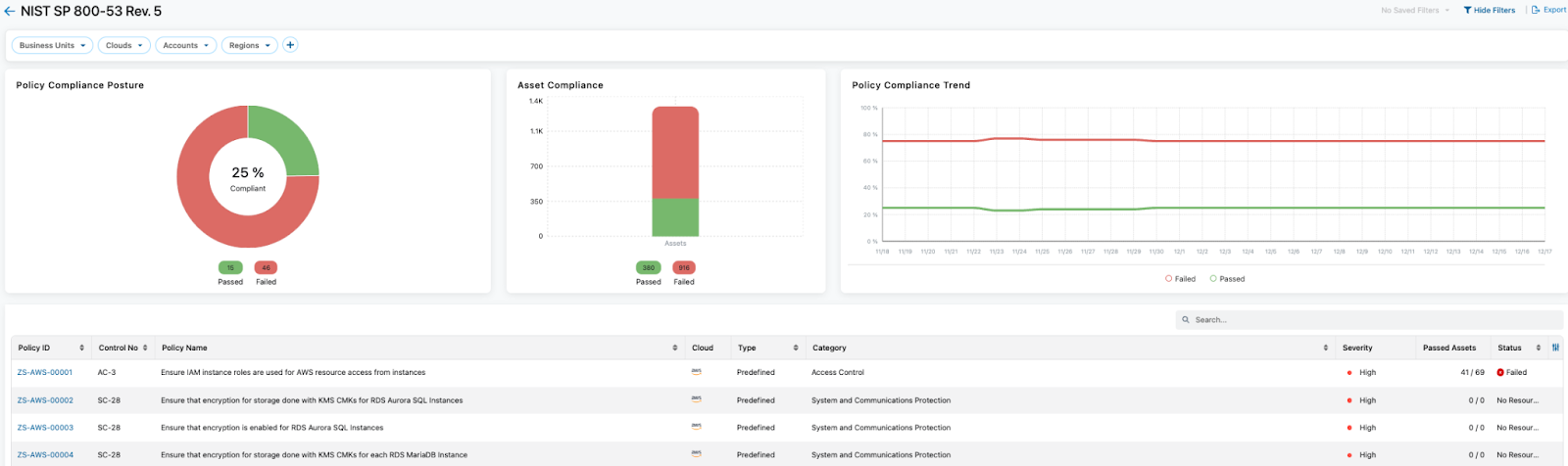Toggle the Passed legend in Policy Compliance Trend
Screen dimensions: 1568x466
1227,279
